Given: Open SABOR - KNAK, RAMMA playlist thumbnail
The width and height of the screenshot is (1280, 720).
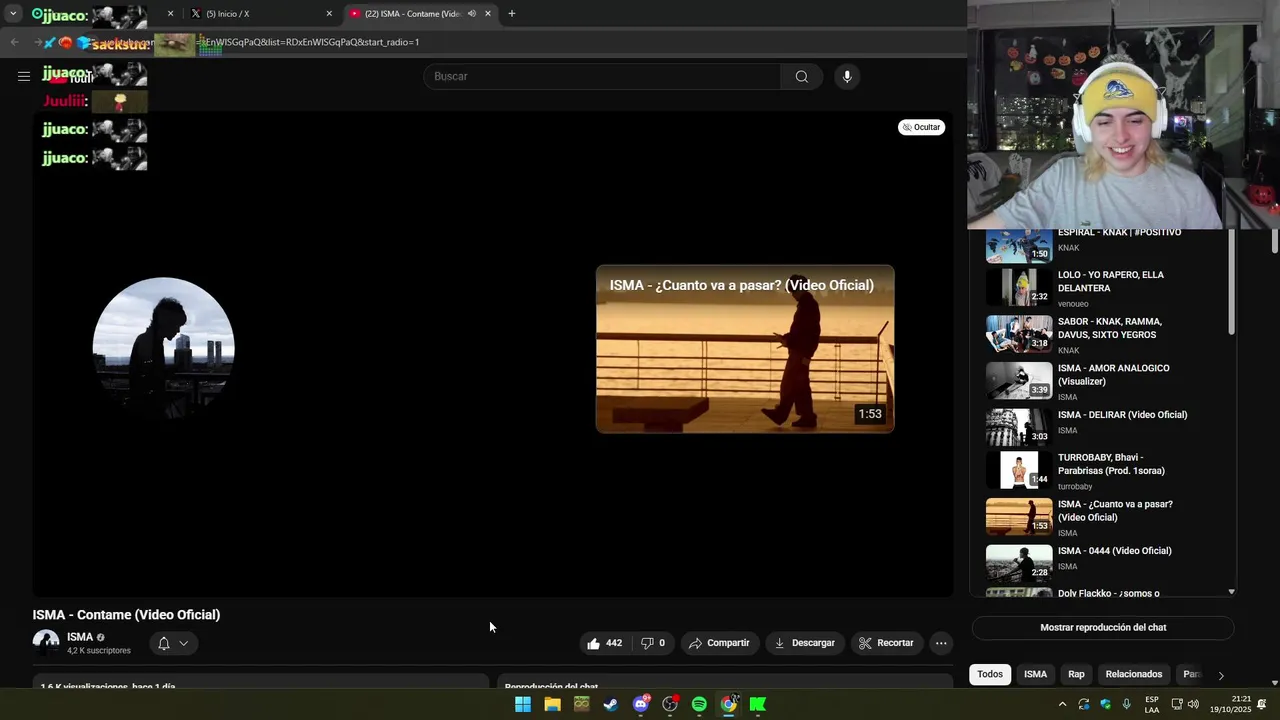Looking at the screenshot, I should tap(1019, 334).
